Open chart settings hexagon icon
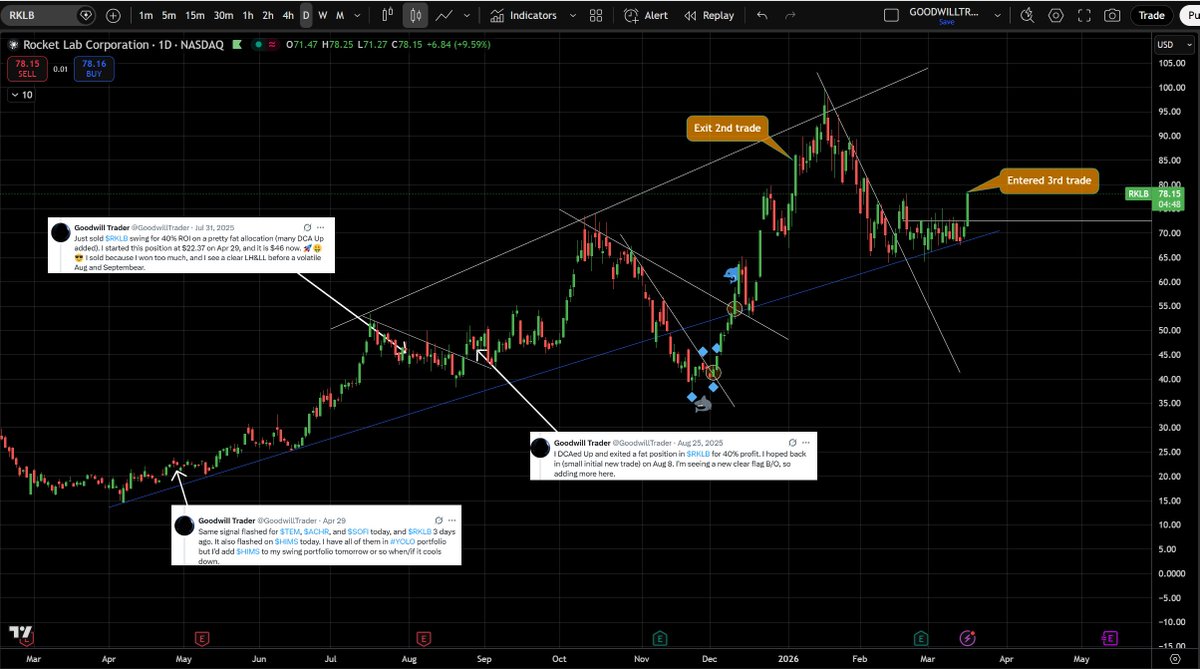 (x=1056, y=15)
